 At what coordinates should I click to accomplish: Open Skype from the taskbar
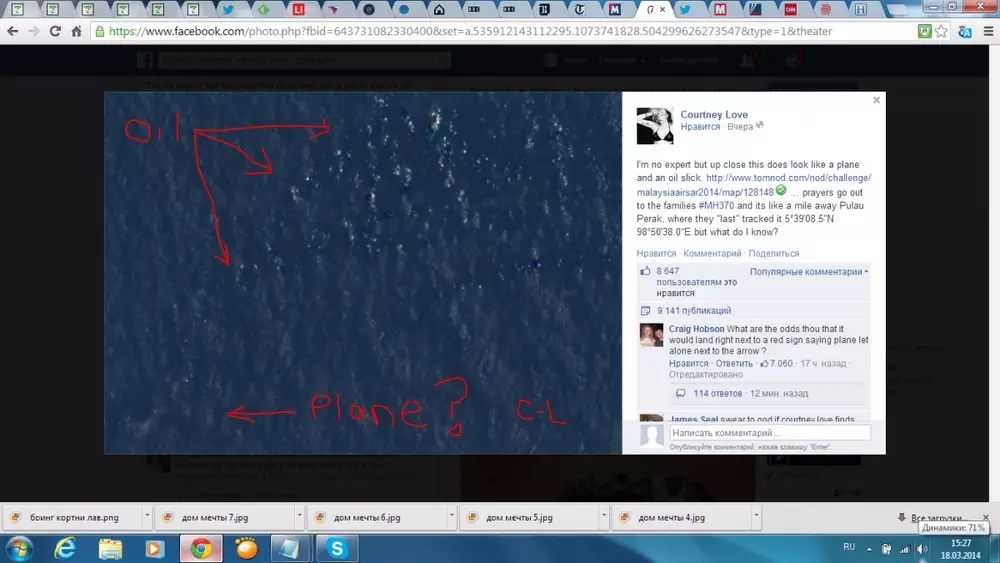(x=337, y=548)
